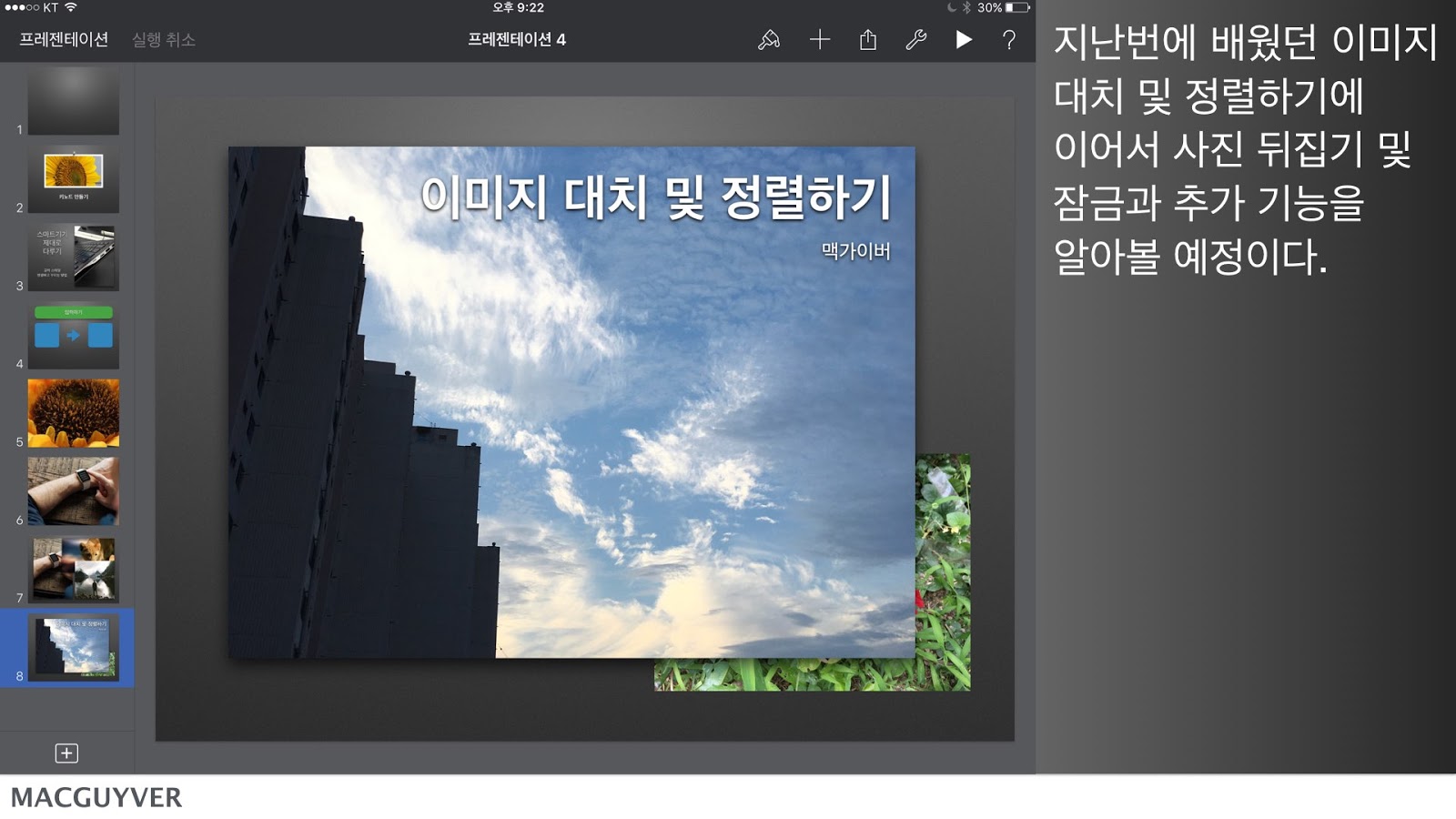Tap the plus icon to insert object

[820, 39]
